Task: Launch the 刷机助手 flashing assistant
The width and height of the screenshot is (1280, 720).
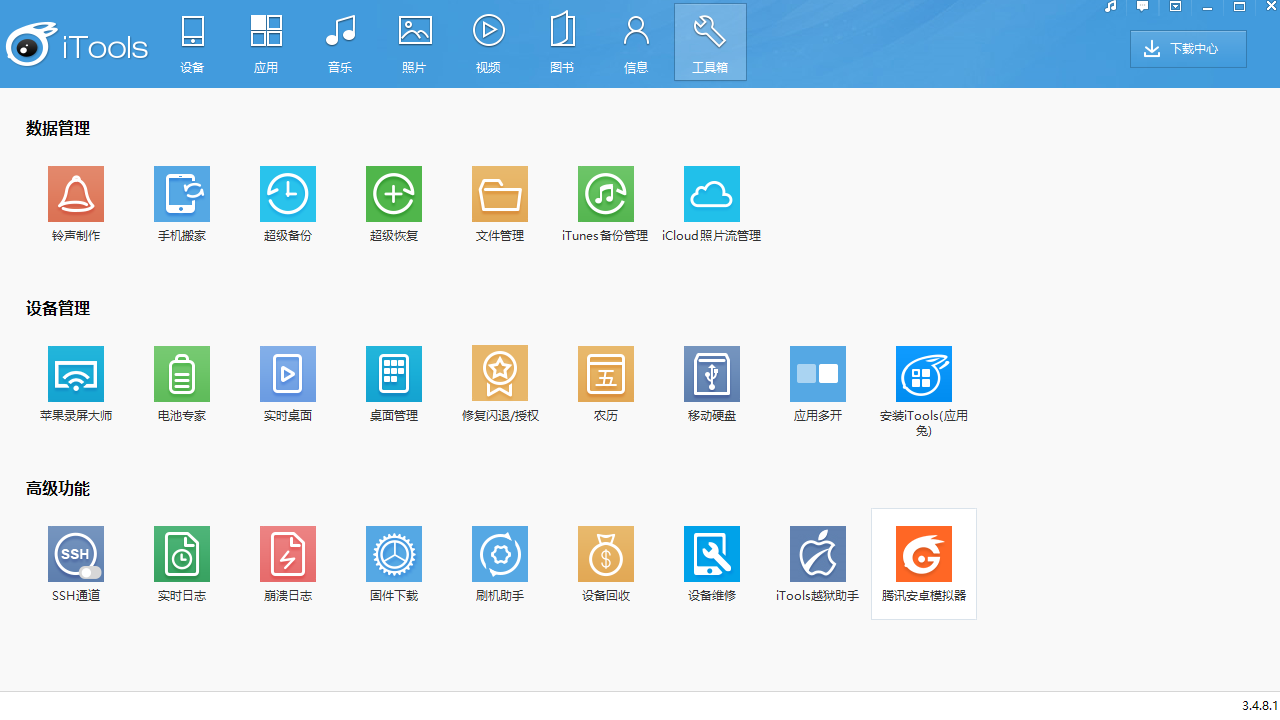Action: (499, 553)
